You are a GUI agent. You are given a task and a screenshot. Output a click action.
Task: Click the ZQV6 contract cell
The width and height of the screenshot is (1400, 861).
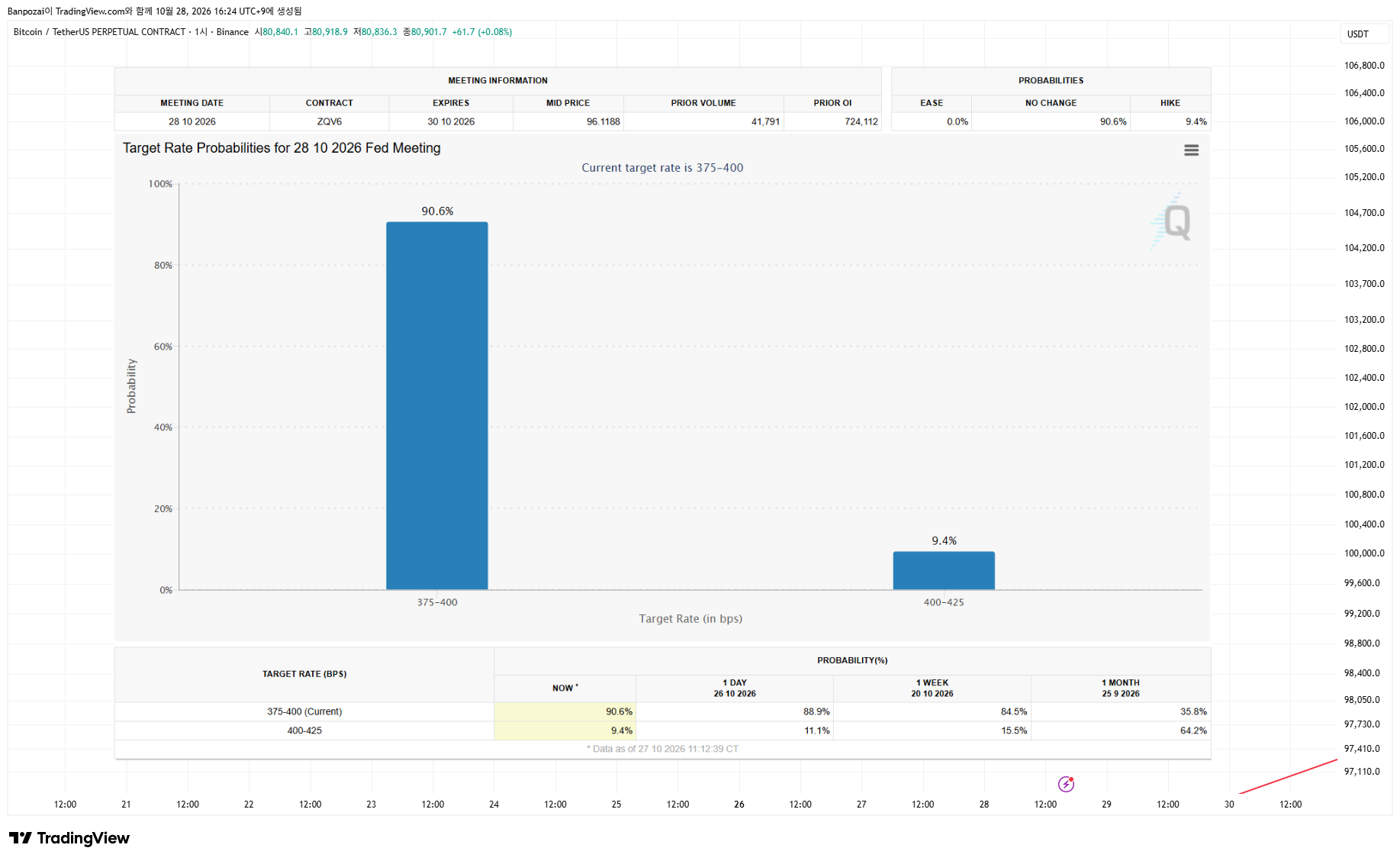tap(330, 121)
